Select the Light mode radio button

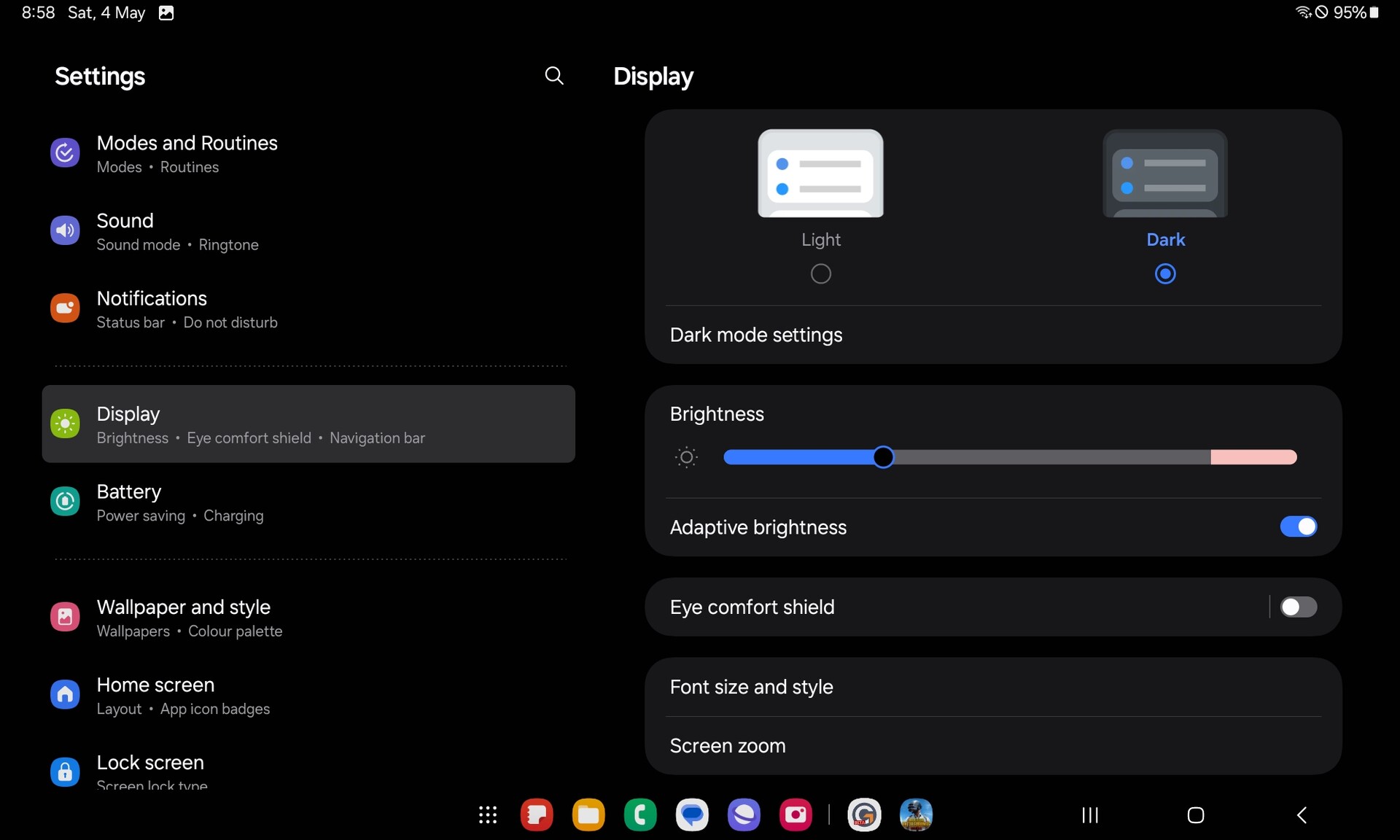(x=821, y=274)
